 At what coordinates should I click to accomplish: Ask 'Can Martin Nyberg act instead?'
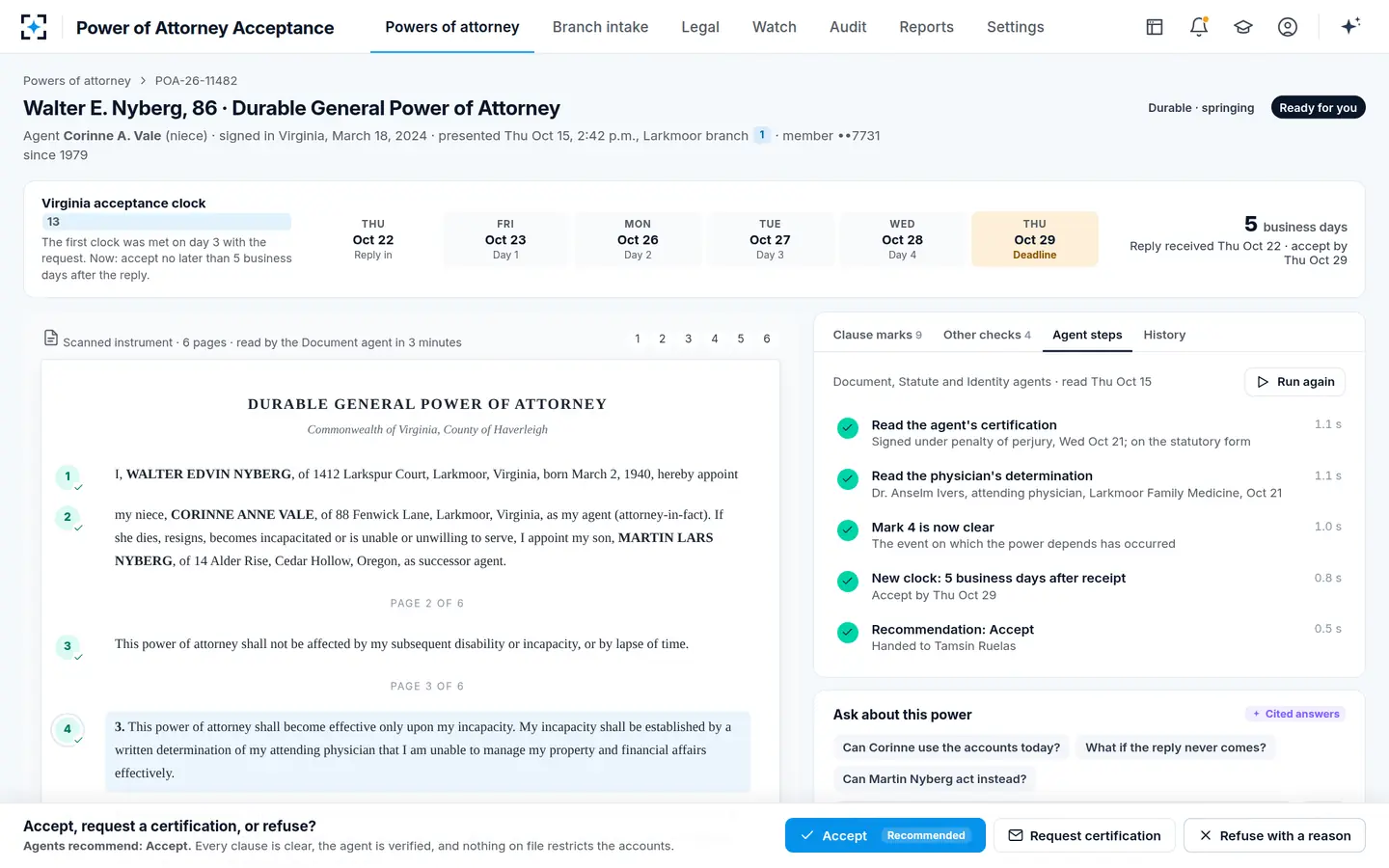[934, 779]
